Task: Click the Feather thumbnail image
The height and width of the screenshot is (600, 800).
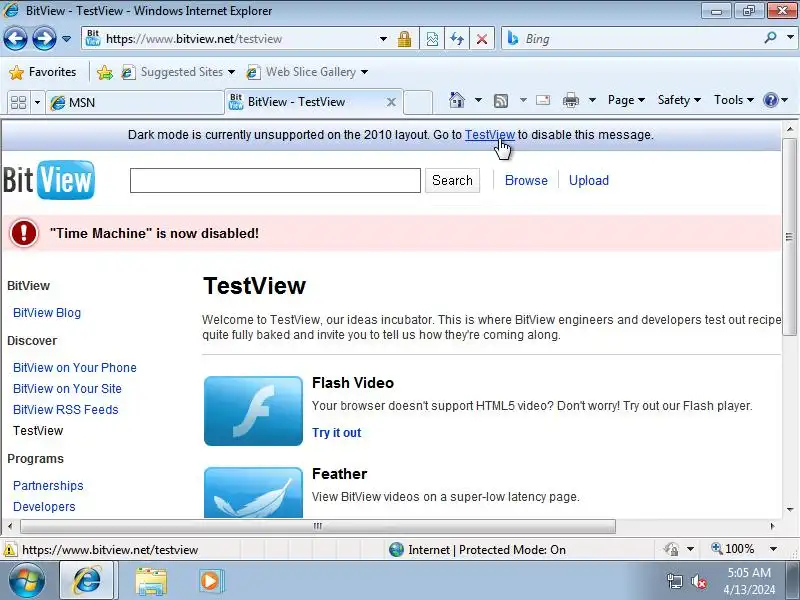Action: (253, 492)
